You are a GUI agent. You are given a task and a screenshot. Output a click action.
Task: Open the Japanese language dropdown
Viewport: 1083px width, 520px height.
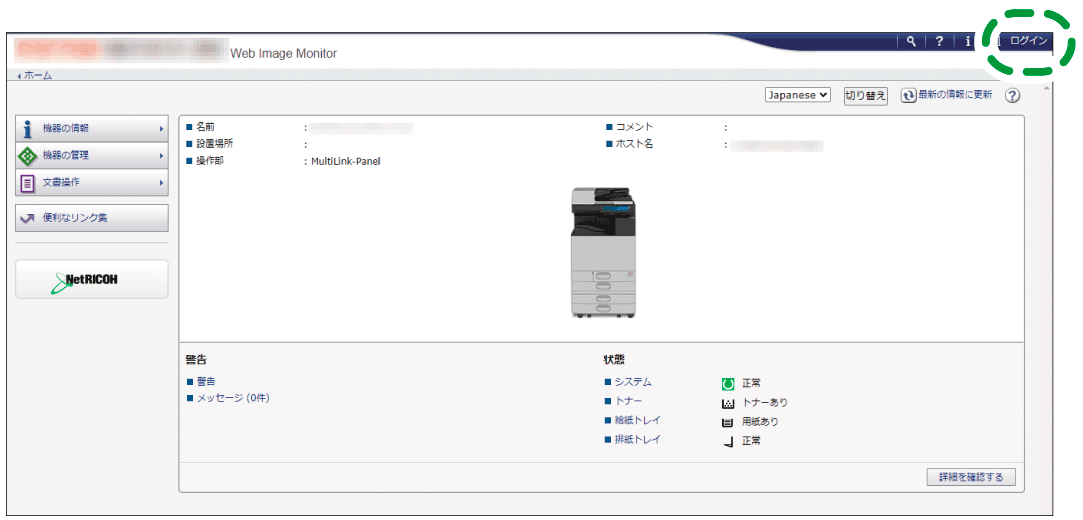click(797, 95)
